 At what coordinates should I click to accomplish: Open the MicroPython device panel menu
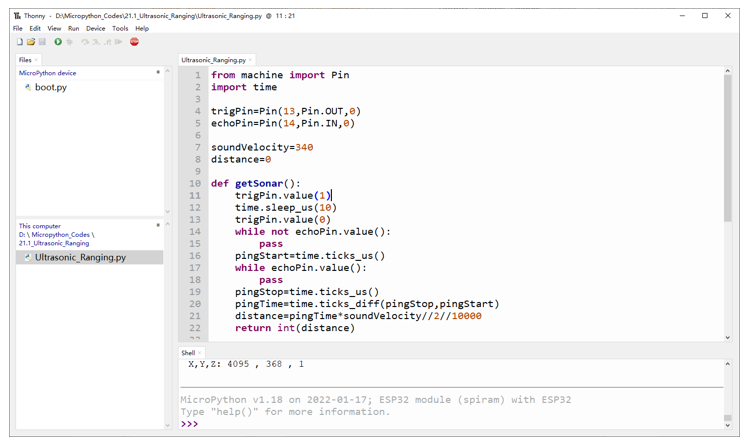coord(158,73)
